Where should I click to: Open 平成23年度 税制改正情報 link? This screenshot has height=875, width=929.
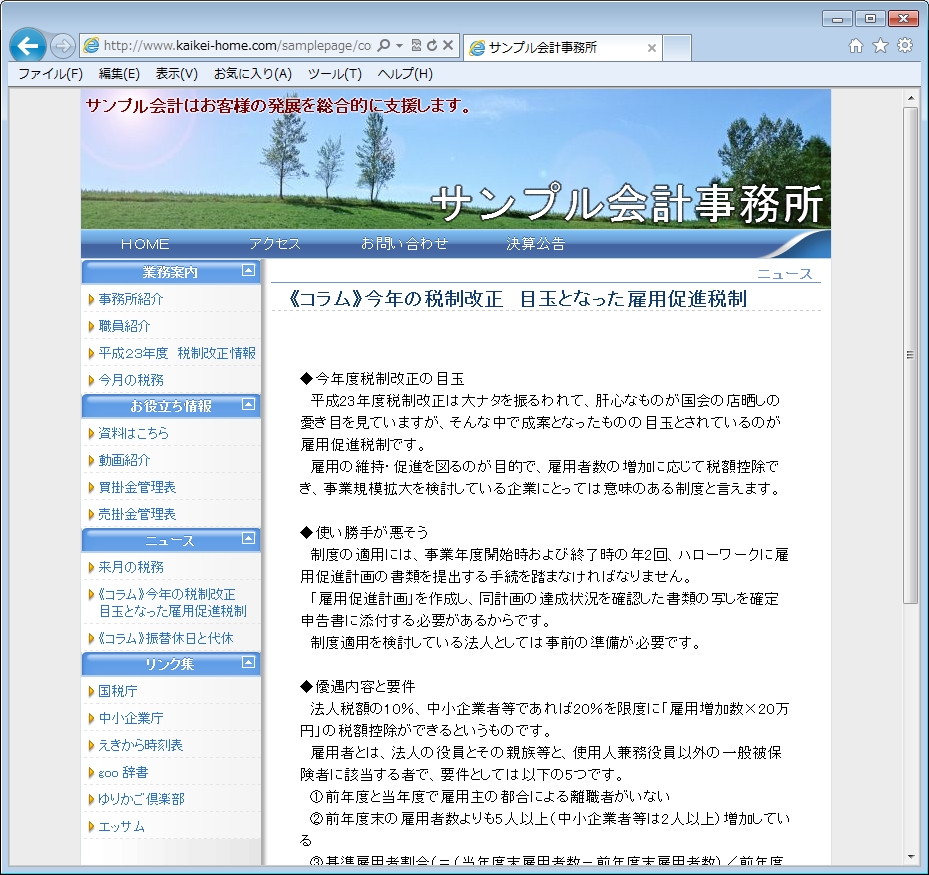pos(177,353)
